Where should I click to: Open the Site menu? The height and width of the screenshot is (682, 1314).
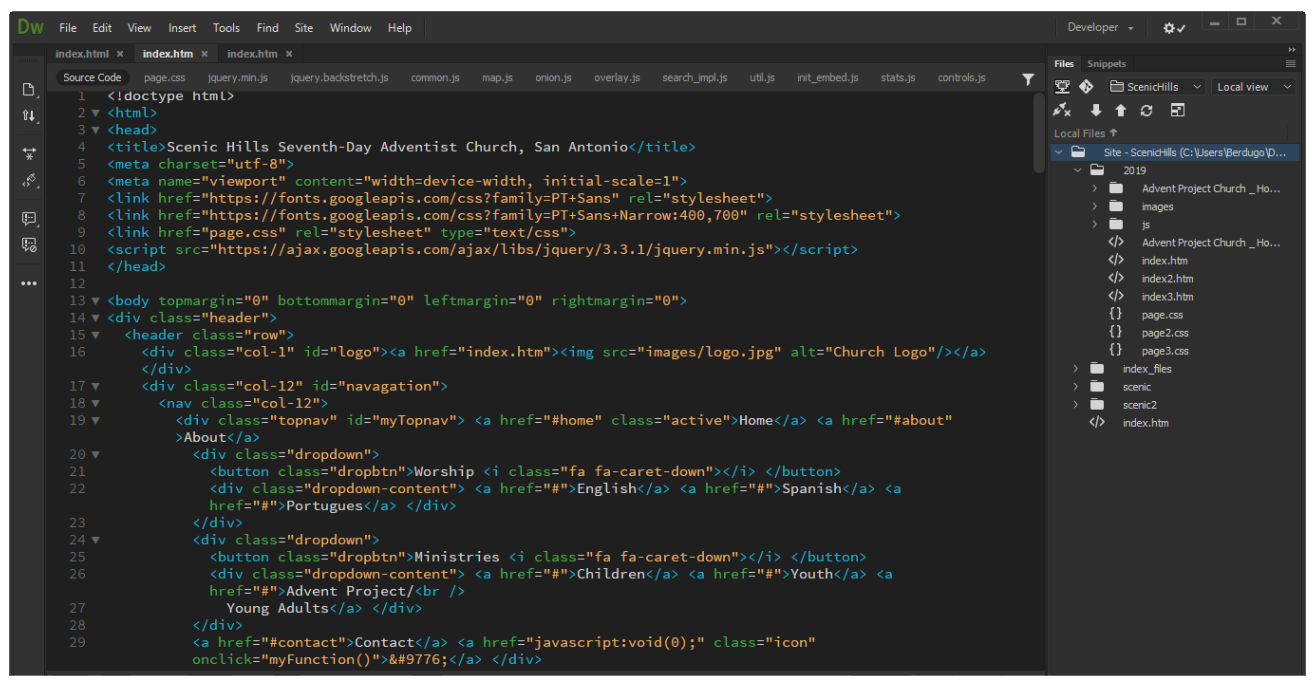tap(304, 28)
